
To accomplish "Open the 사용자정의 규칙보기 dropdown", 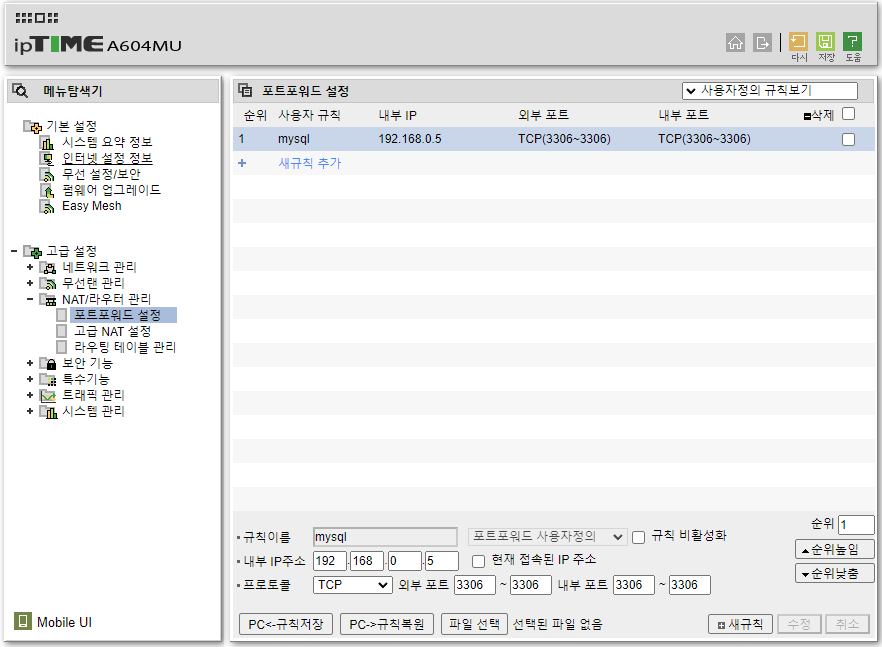I will 770,91.
